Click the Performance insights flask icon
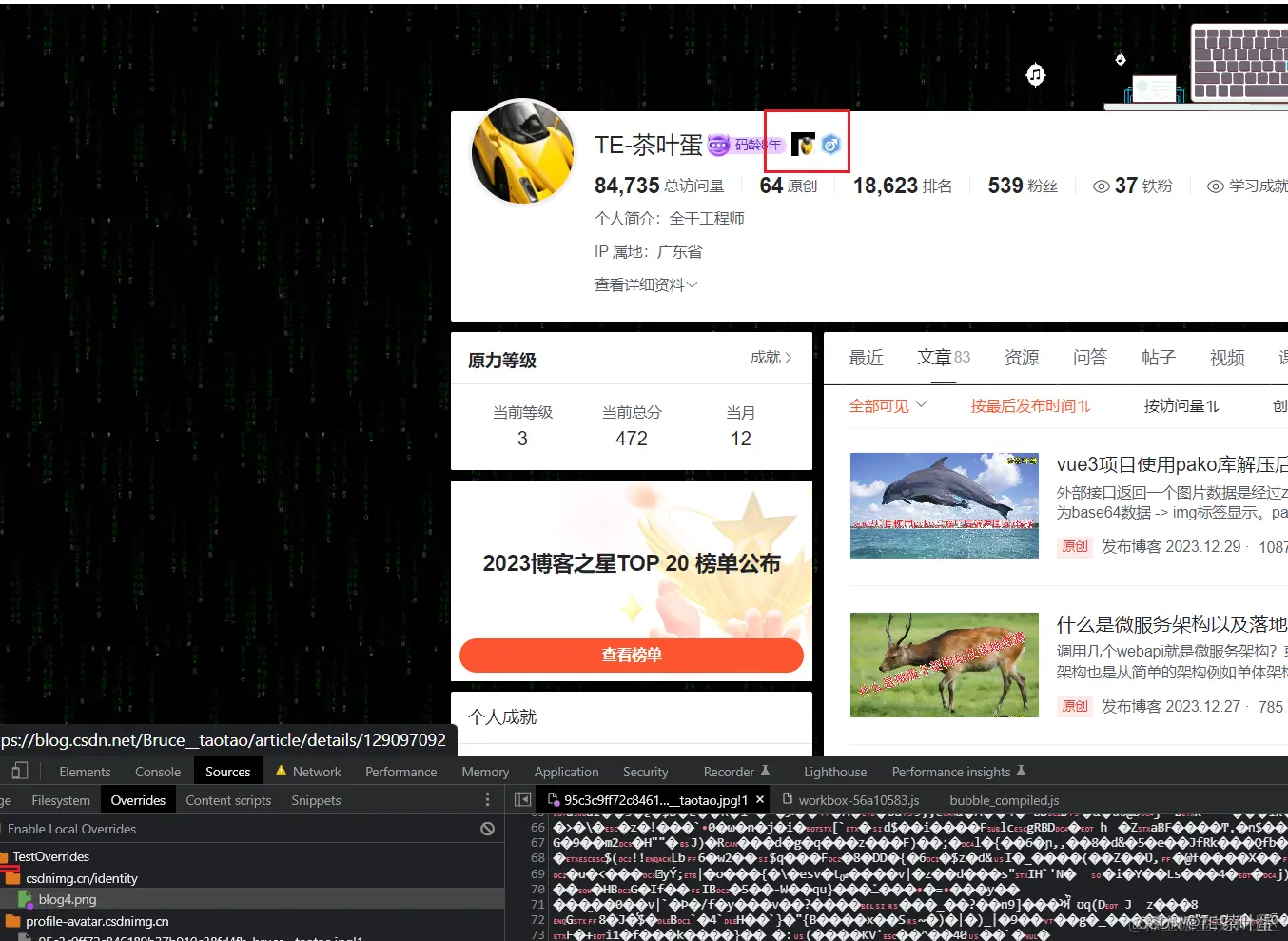 [1021, 771]
